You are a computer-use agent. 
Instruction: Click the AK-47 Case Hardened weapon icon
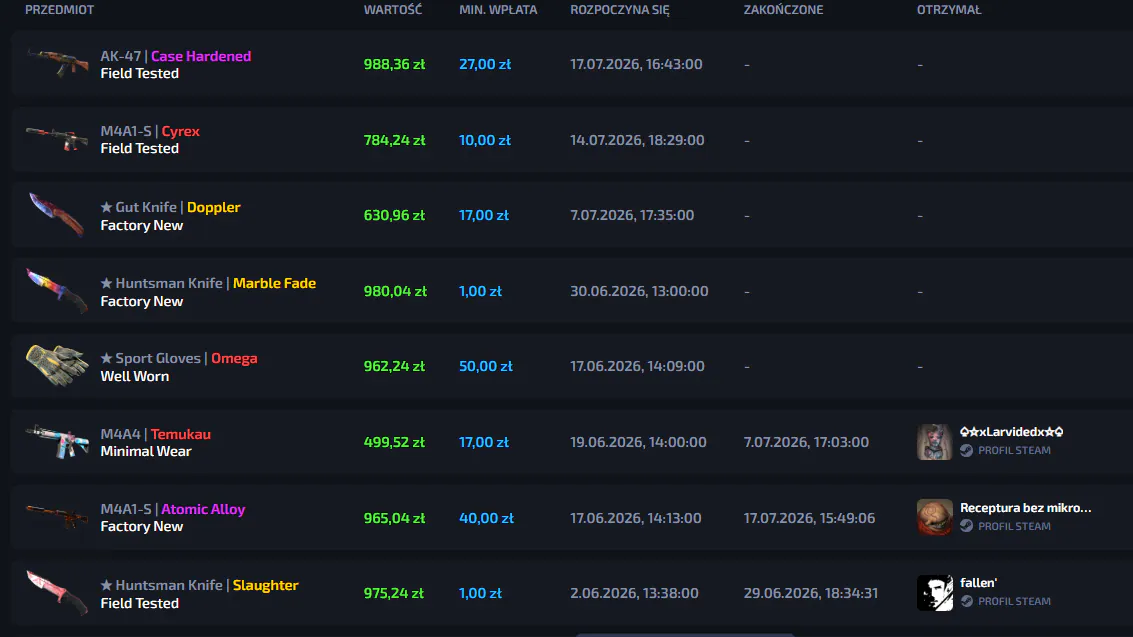tap(57, 63)
